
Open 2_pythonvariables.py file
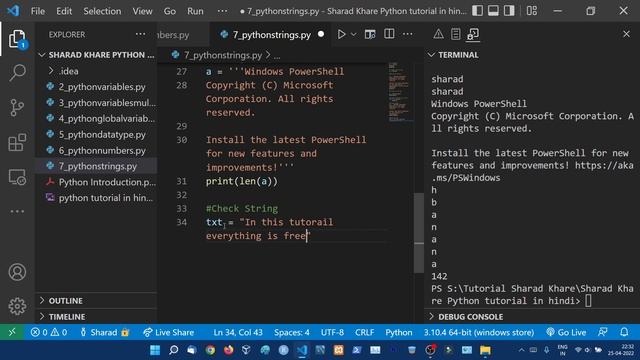click(96, 87)
